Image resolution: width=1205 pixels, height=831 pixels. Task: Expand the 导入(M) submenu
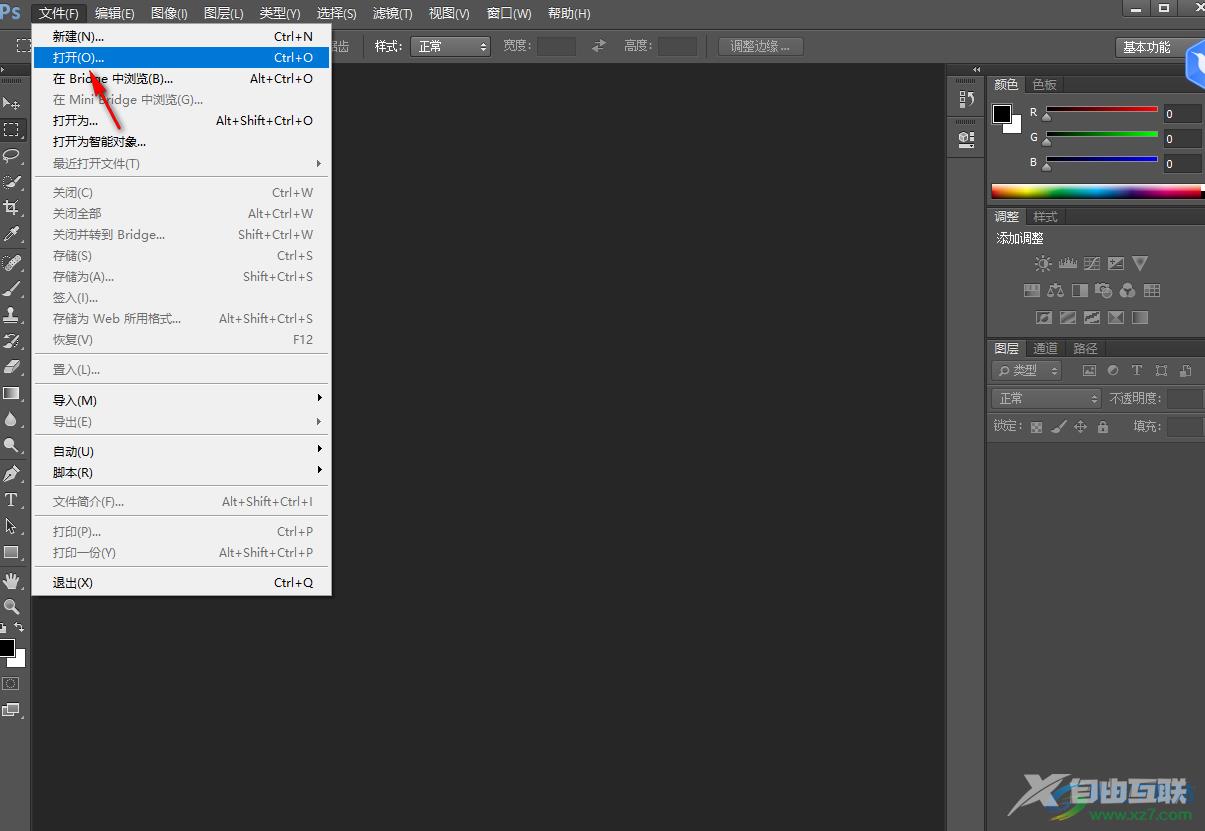click(182, 400)
